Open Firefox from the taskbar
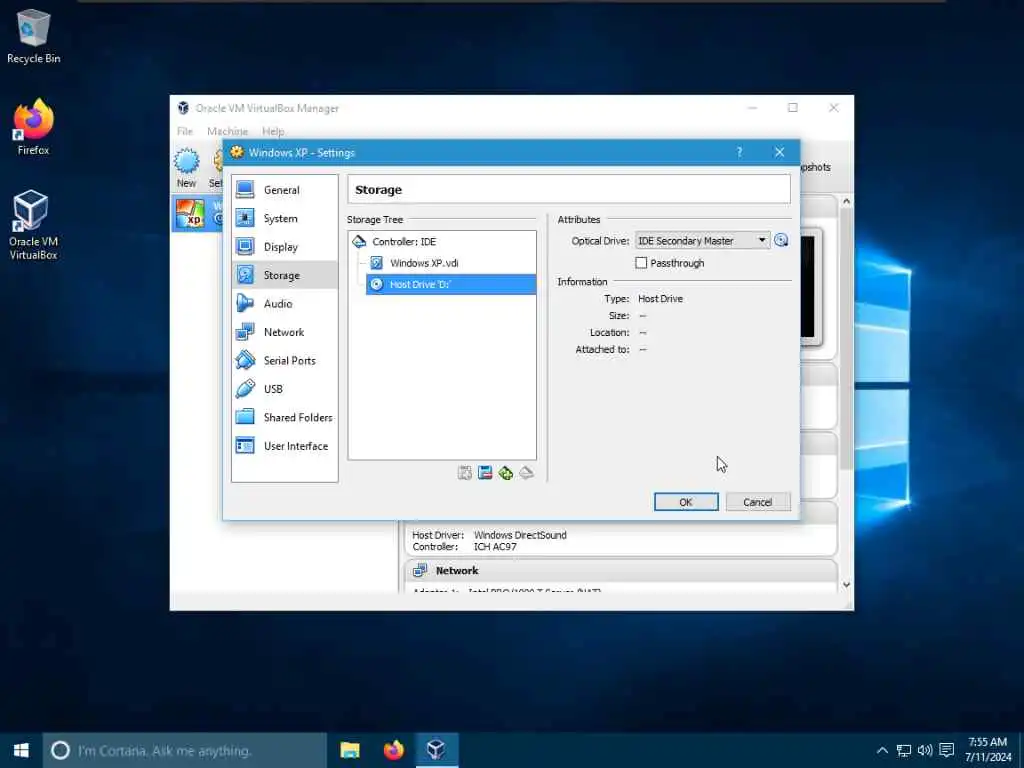 point(393,750)
